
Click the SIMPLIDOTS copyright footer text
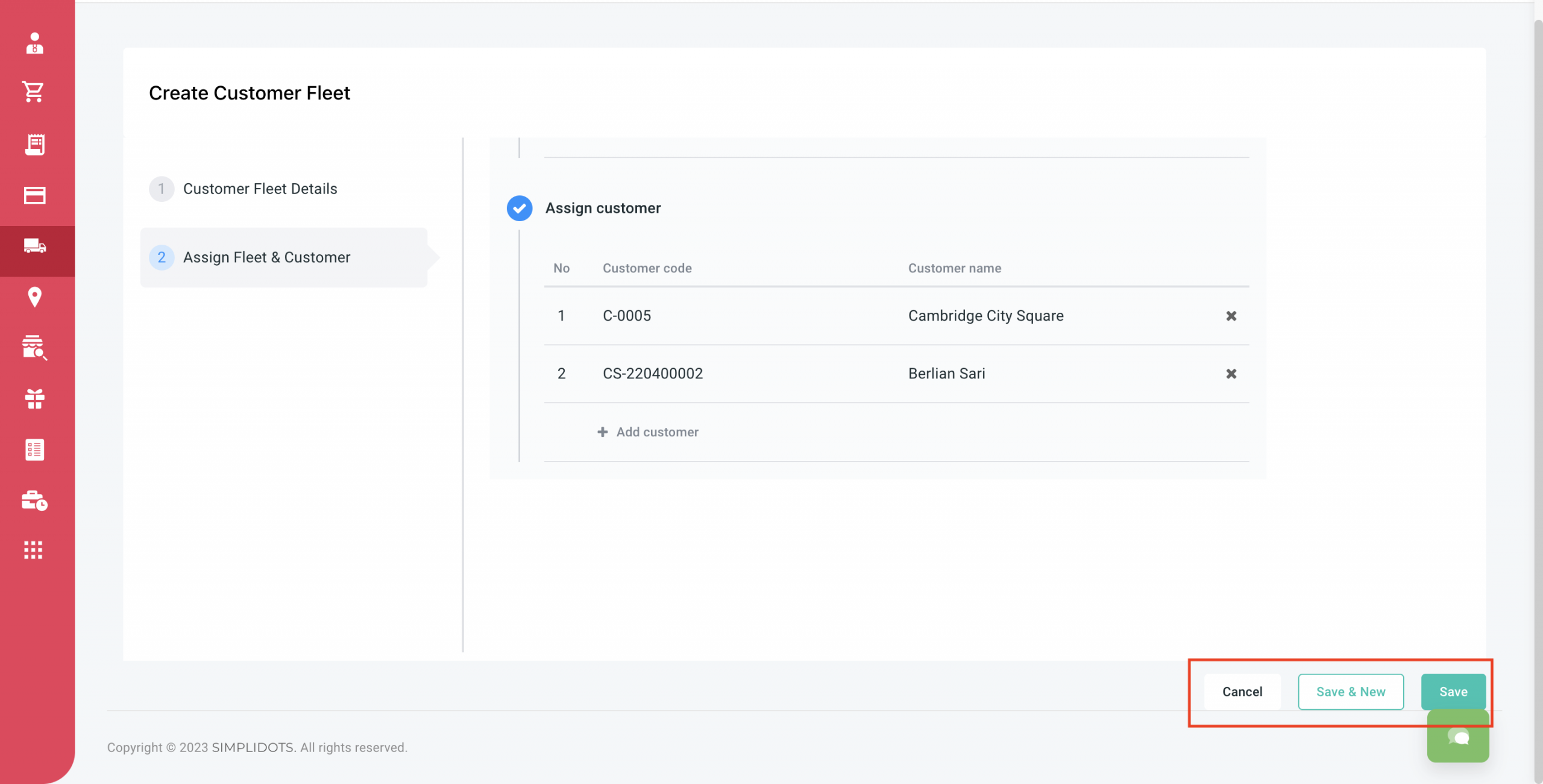257,747
